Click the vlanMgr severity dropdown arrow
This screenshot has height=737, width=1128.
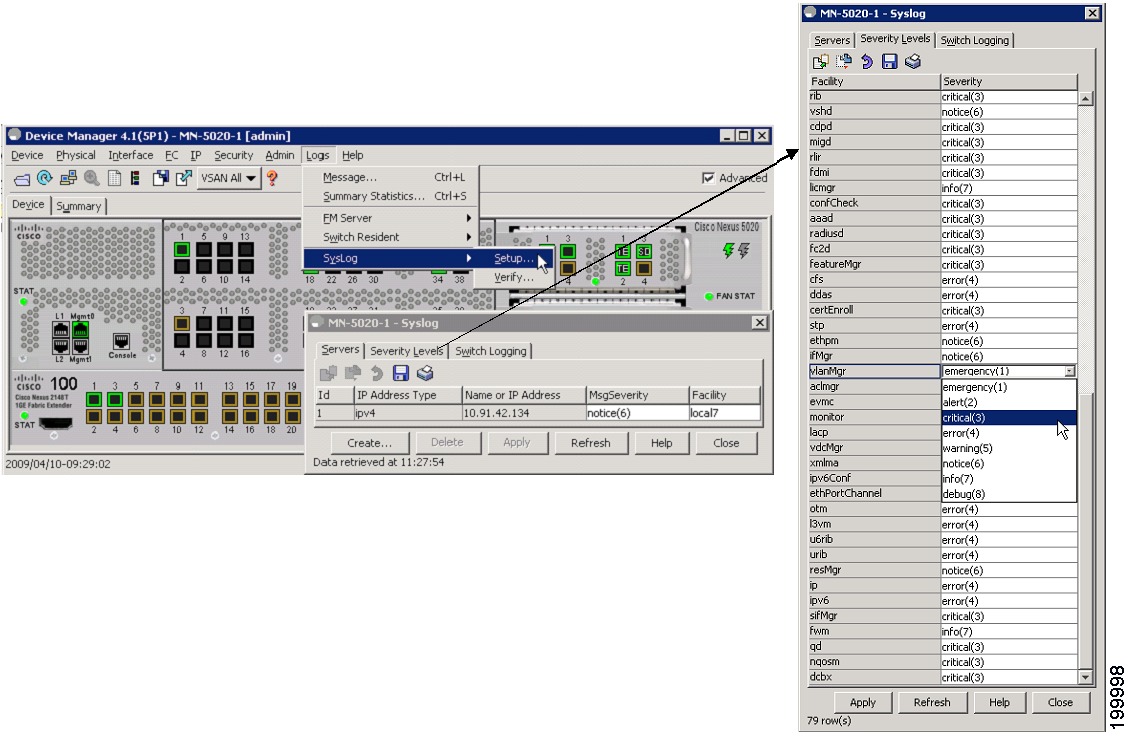click(1070, 371)
